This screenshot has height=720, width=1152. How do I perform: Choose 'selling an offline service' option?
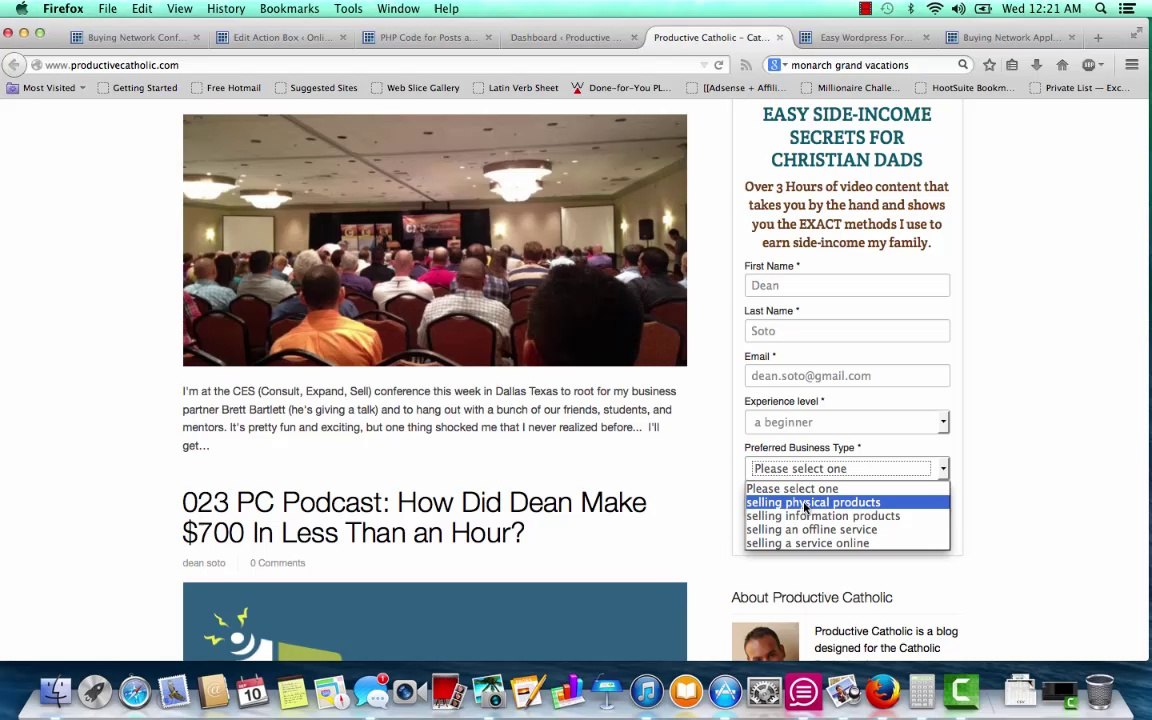pyautogui.click(x=846, y=530)
